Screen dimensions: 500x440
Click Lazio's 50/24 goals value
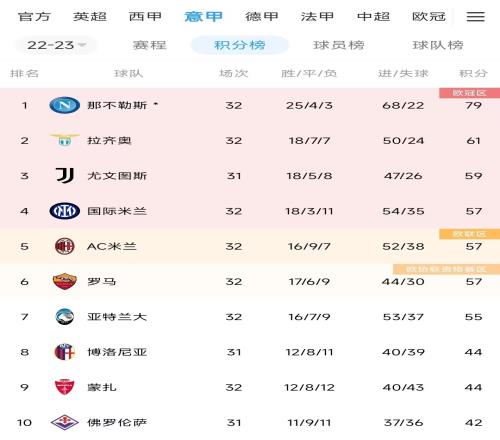click(403, 140)
